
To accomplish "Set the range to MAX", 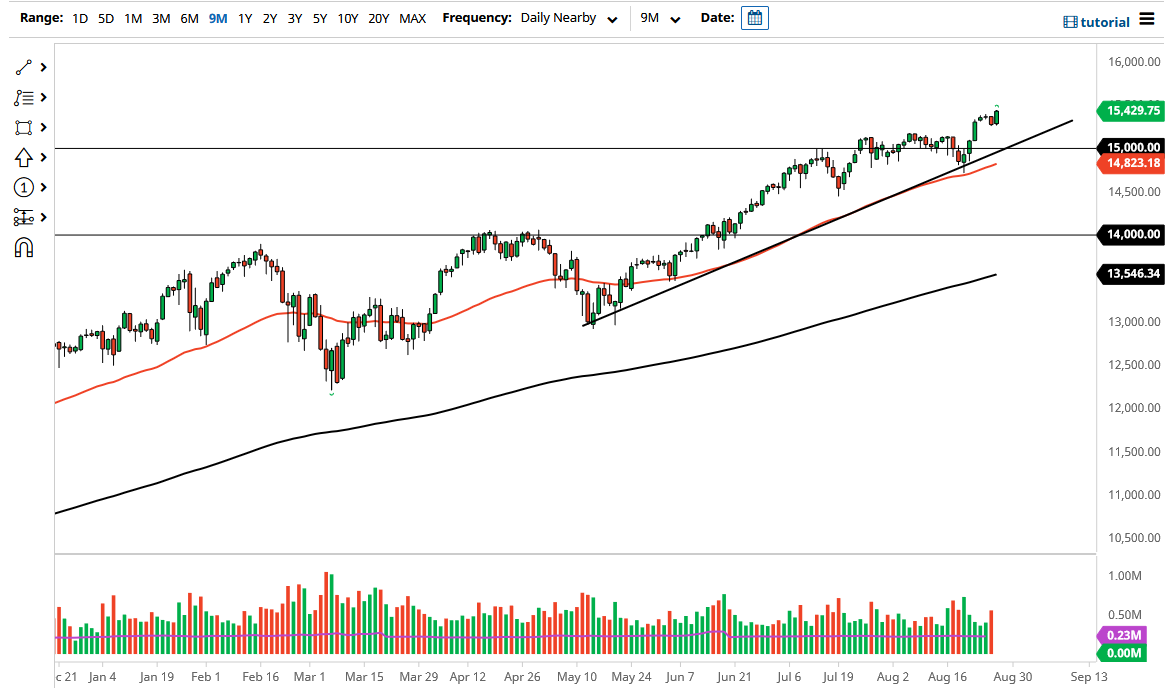I will tap(412, 18).
